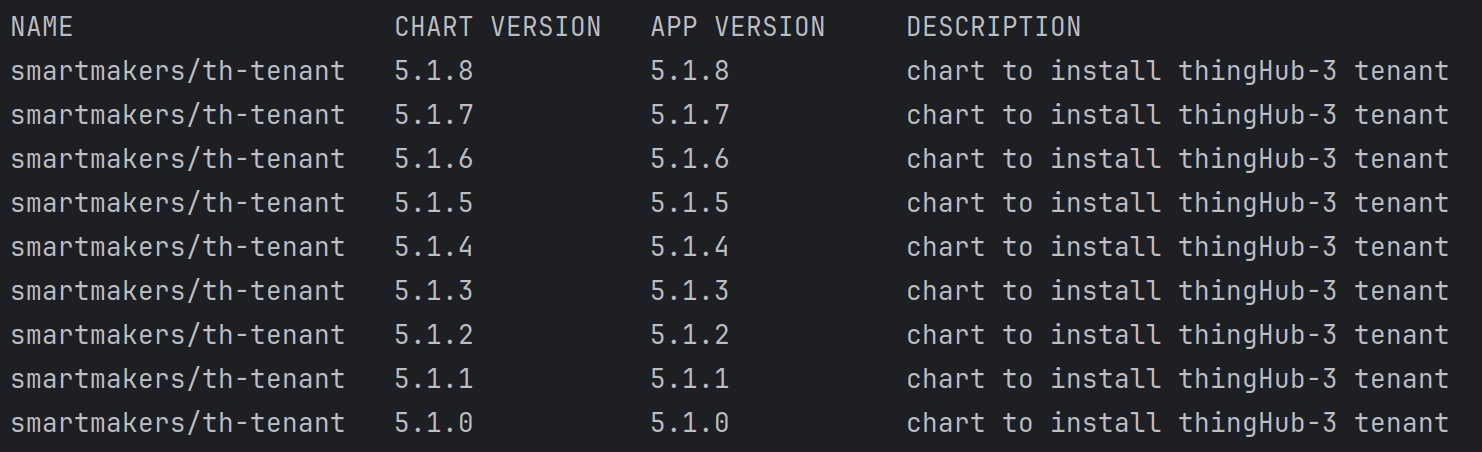This screenshot has width=1482, height=452.
Task: Click chart version 5.1.1 value
Action: 434,379
